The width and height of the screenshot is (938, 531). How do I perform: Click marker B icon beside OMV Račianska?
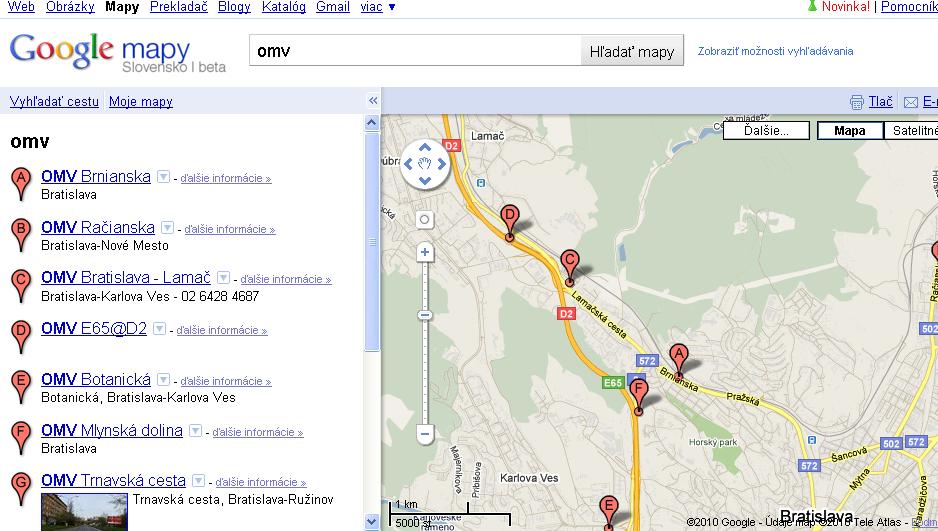(x=22, y=235)
